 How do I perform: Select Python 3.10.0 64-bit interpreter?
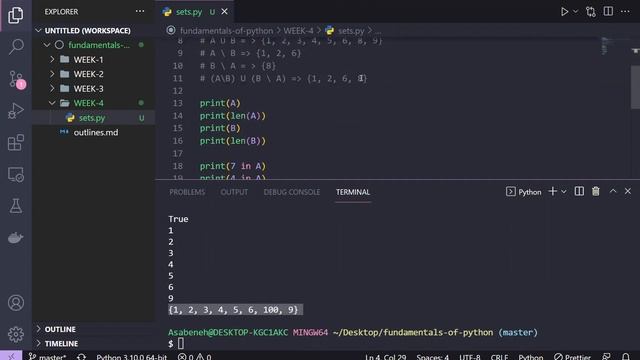131,356
